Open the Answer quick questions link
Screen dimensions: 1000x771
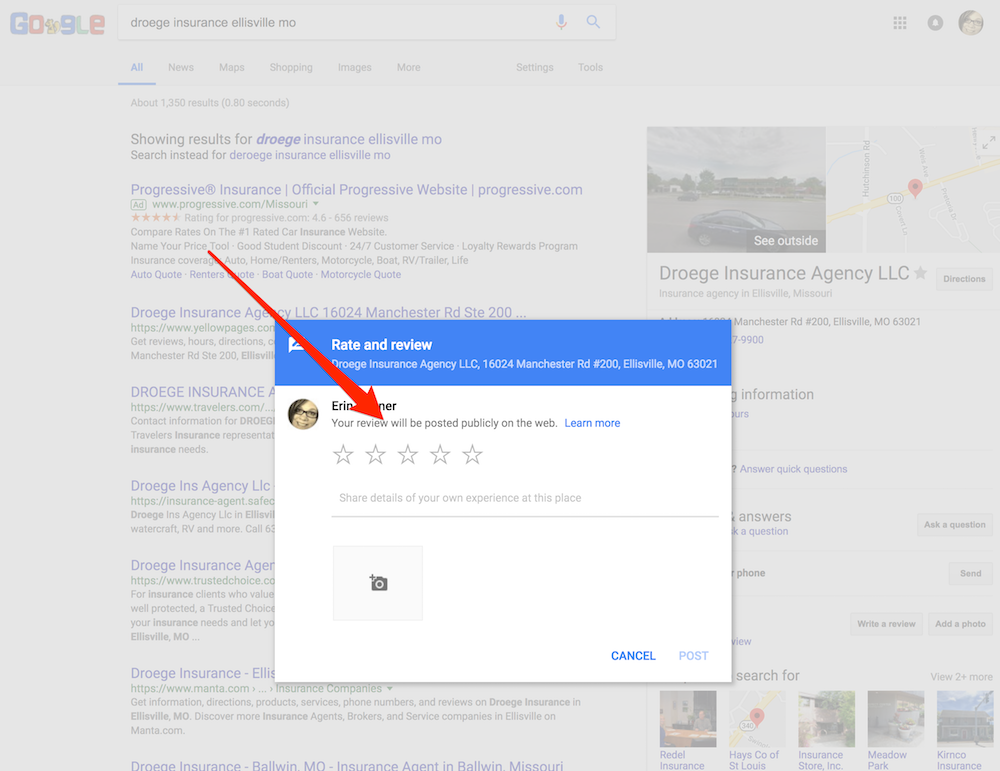pos(793,469)
